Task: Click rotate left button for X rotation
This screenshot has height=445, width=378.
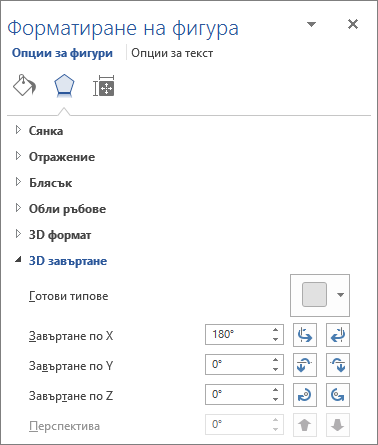Action: [x=305, y=335]
